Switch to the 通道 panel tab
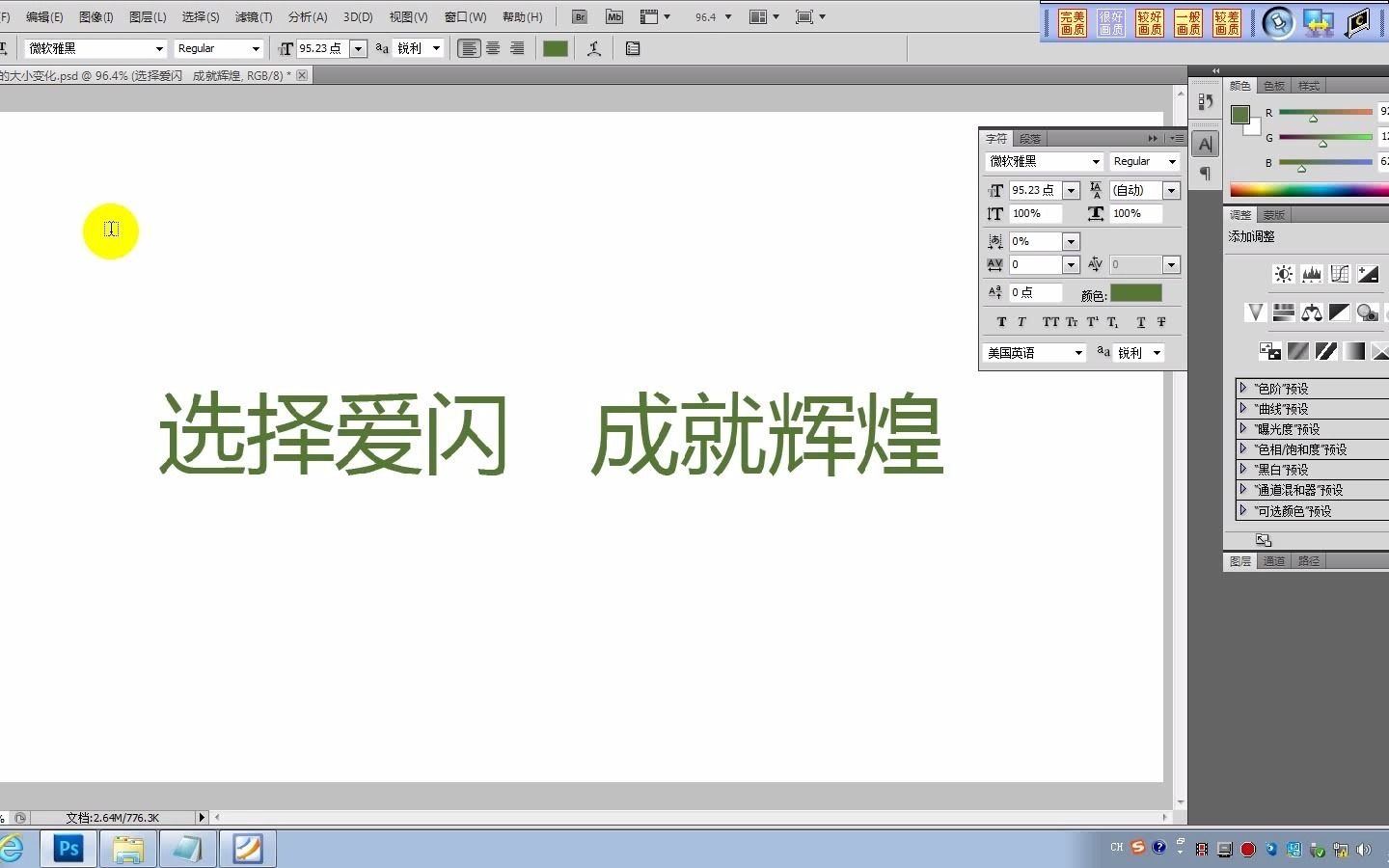1389x868 pixels. pos(1273,560)
